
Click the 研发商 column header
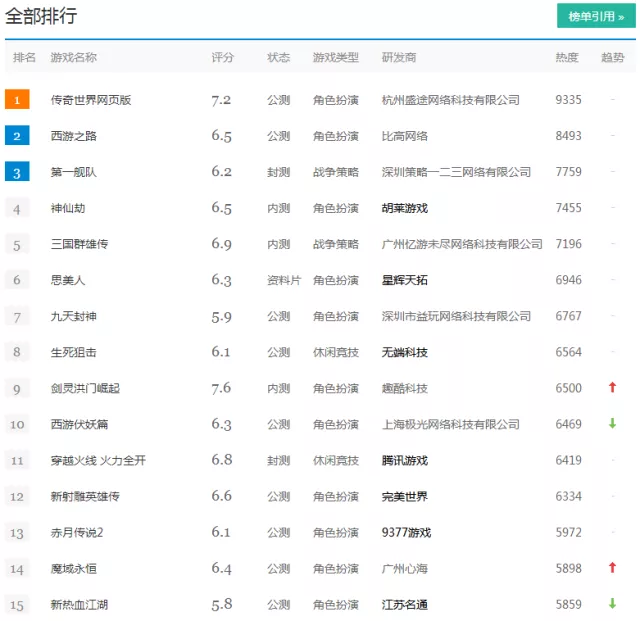coord(399,58)
